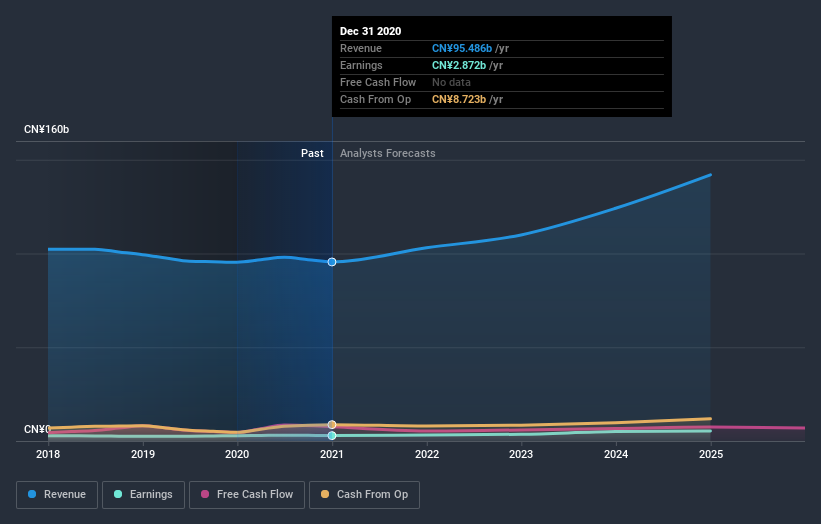
Task: Click the revenue line endpoint at 2025
Action: click(x=711, y=175)
